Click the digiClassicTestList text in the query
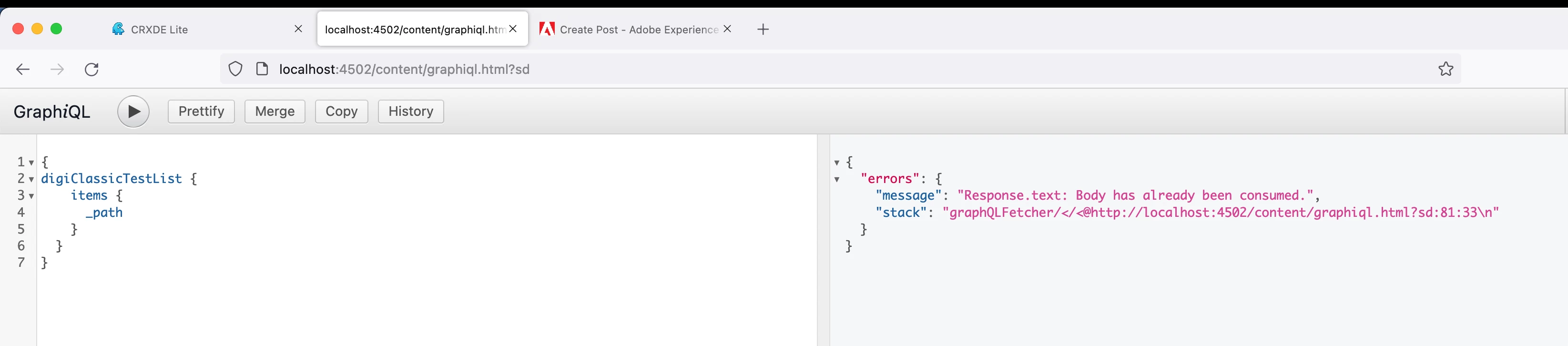 point(112,179)
